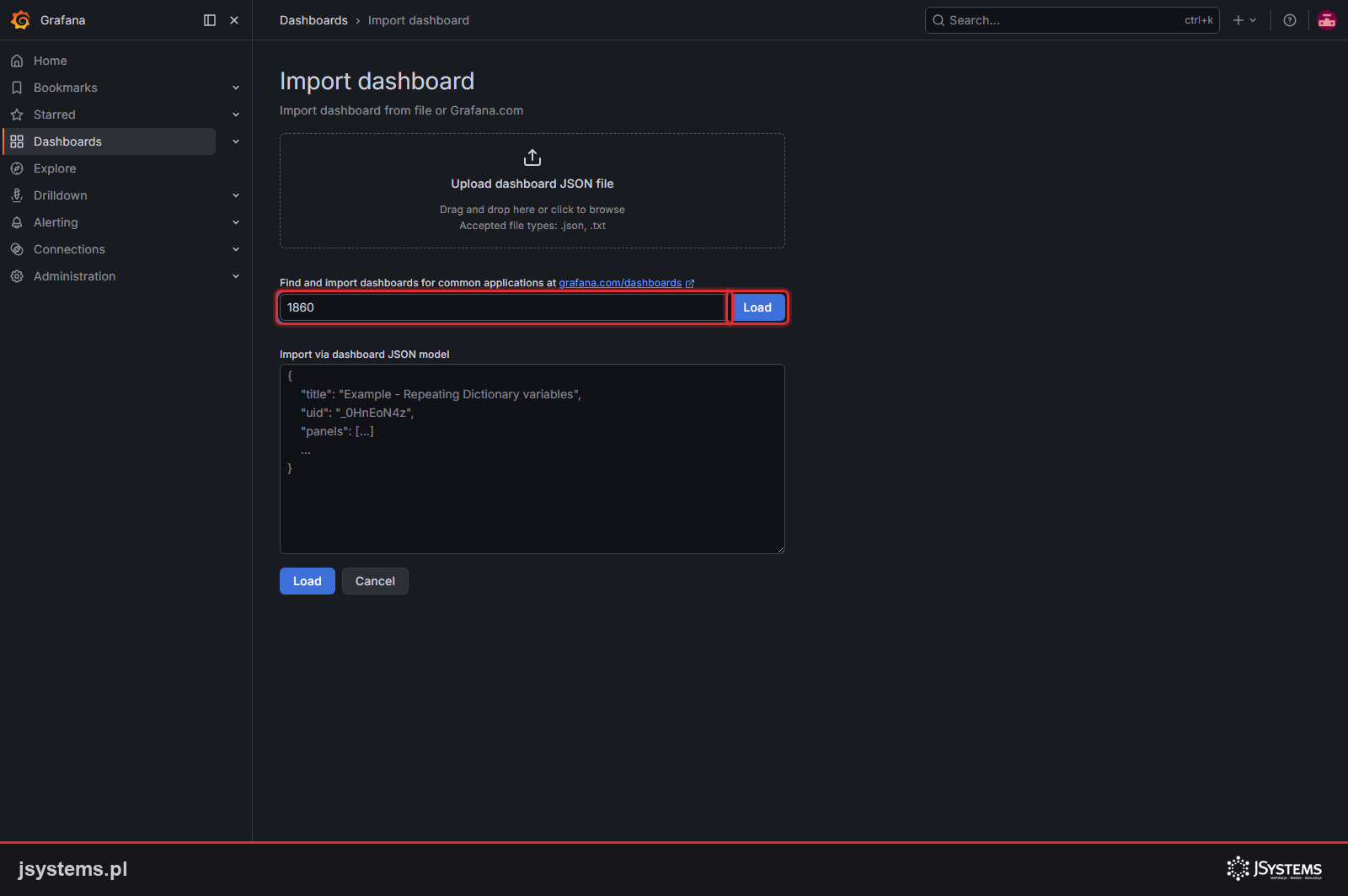Click the Upload dashboard JSON file area
Screen dimensions: 1348x896
coord(532,190)
